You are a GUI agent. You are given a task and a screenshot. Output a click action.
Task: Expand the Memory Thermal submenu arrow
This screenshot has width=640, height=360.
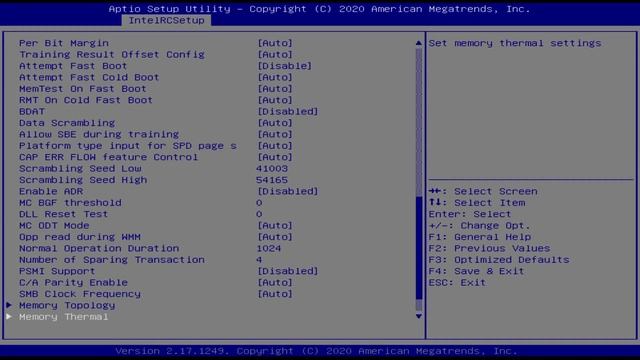click(x=9, y=317)
